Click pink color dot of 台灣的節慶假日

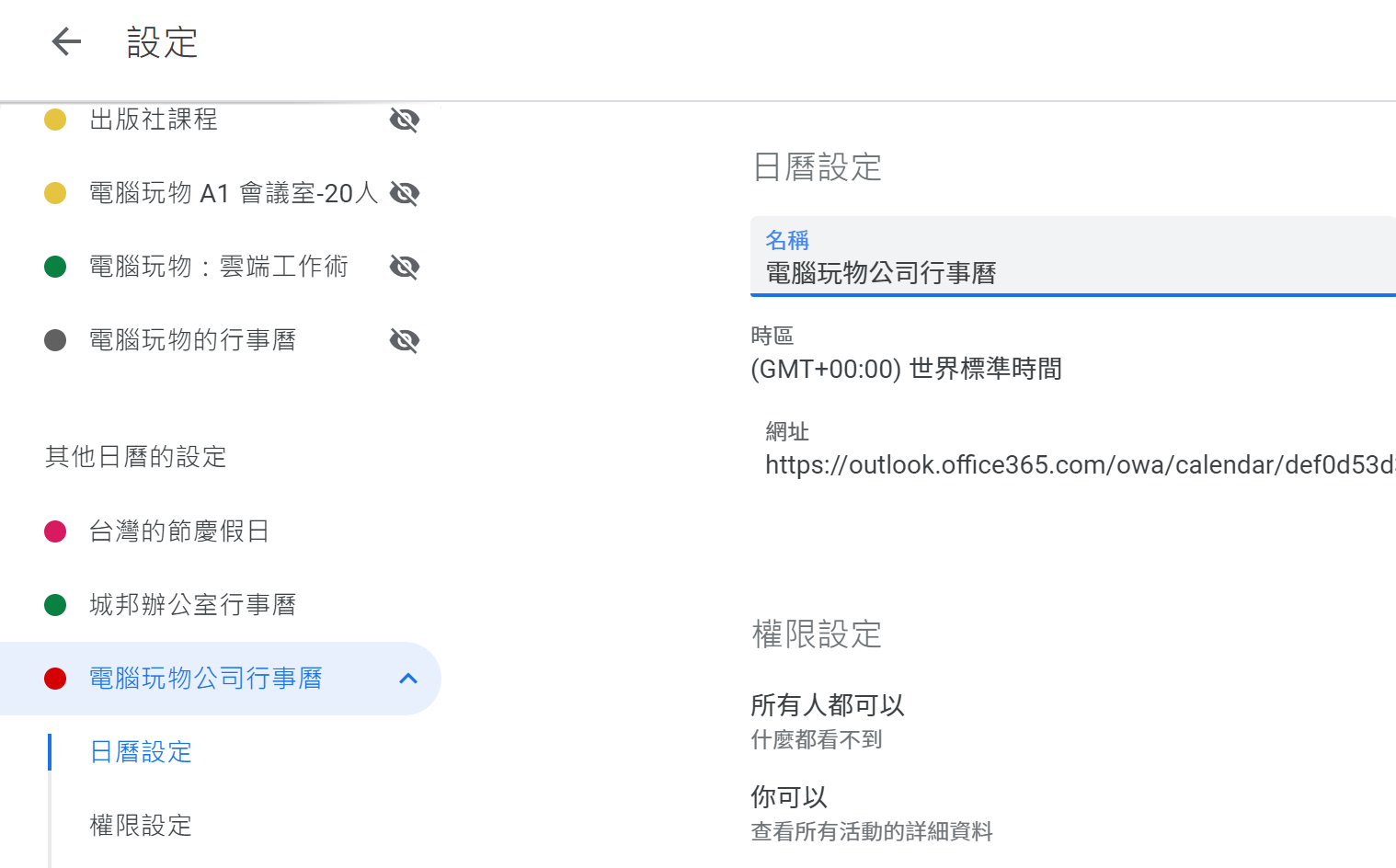click(x=55, y=531)
